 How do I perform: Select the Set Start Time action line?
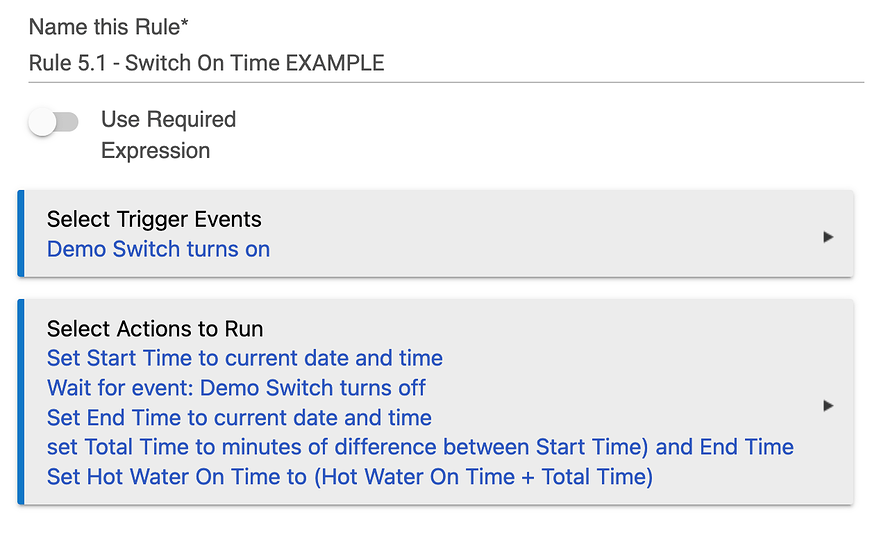pyautogui.click(x=244, y=358)
